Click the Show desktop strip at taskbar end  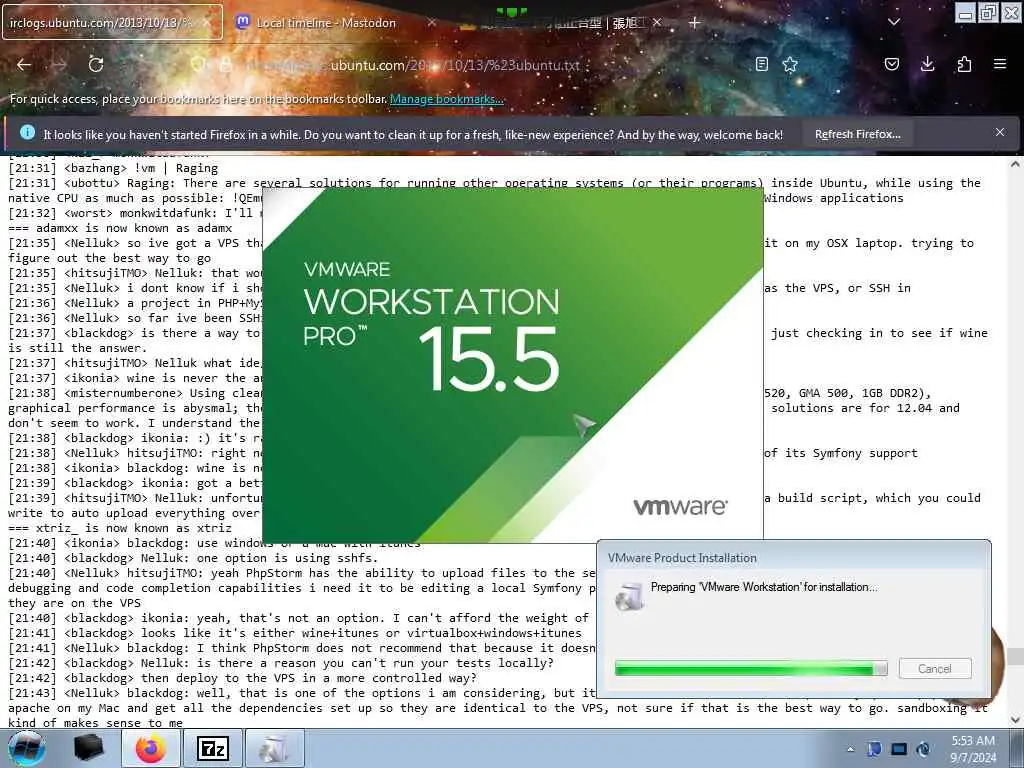[x=1018, y=748]
